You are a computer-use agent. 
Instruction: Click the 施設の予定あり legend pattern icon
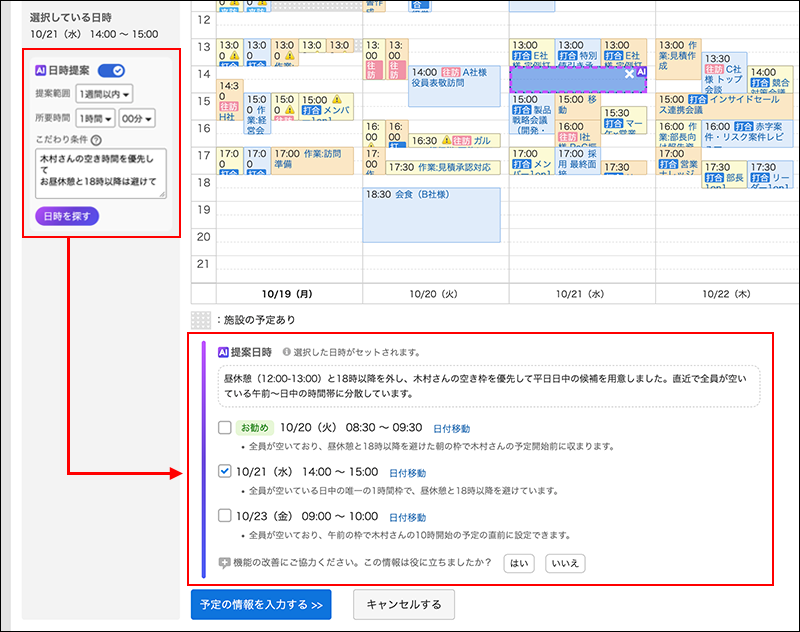click(x=201, y=320)
